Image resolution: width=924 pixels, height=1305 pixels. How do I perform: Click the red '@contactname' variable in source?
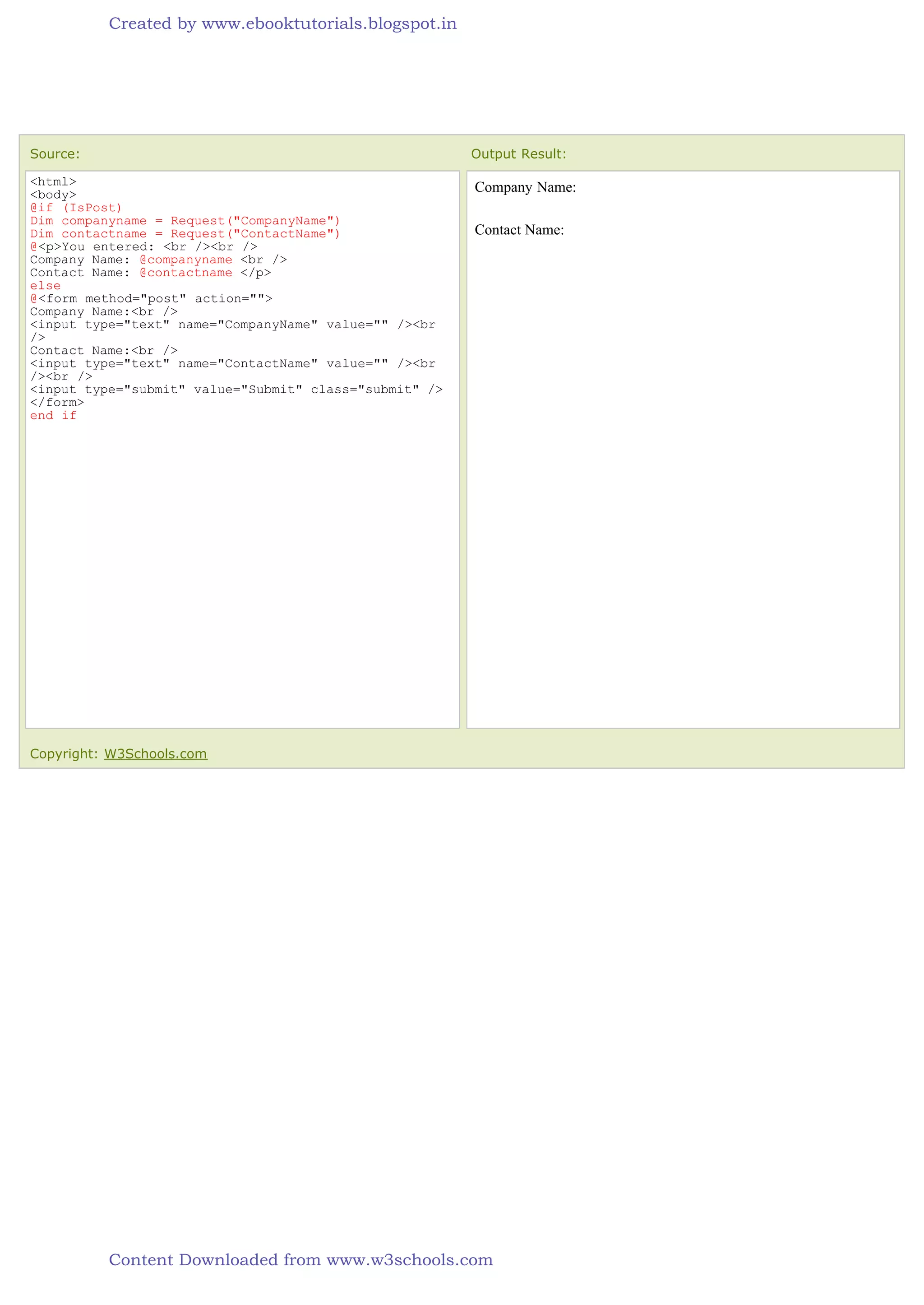[x=186, y=273]
